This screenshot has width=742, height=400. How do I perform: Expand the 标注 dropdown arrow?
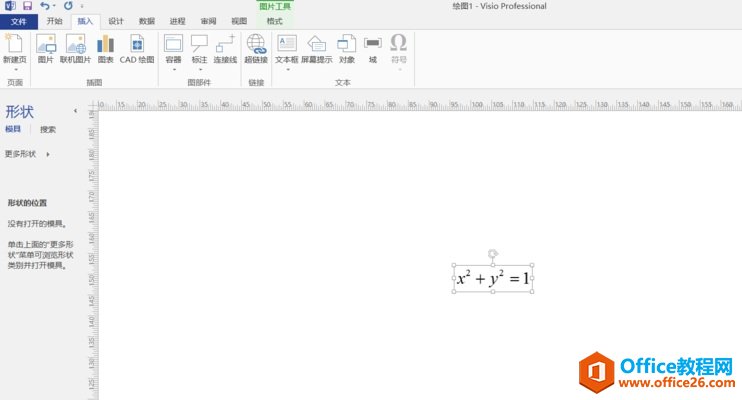[x=200, y=70]
